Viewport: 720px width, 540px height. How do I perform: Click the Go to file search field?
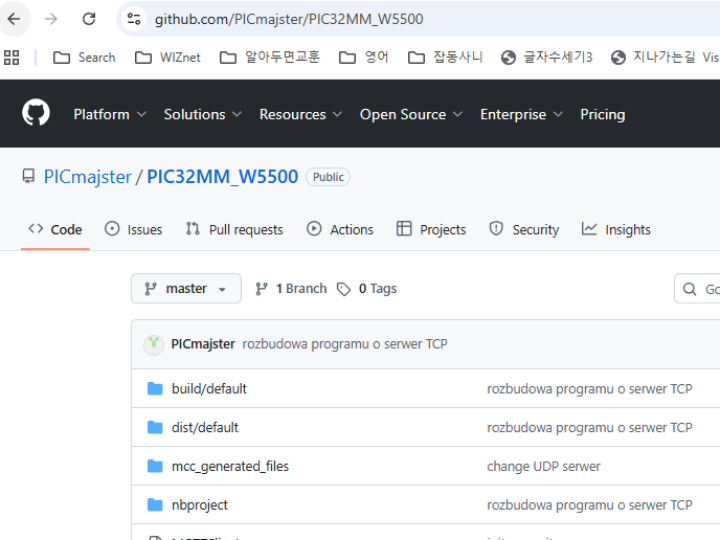click(x=700, y=289)
